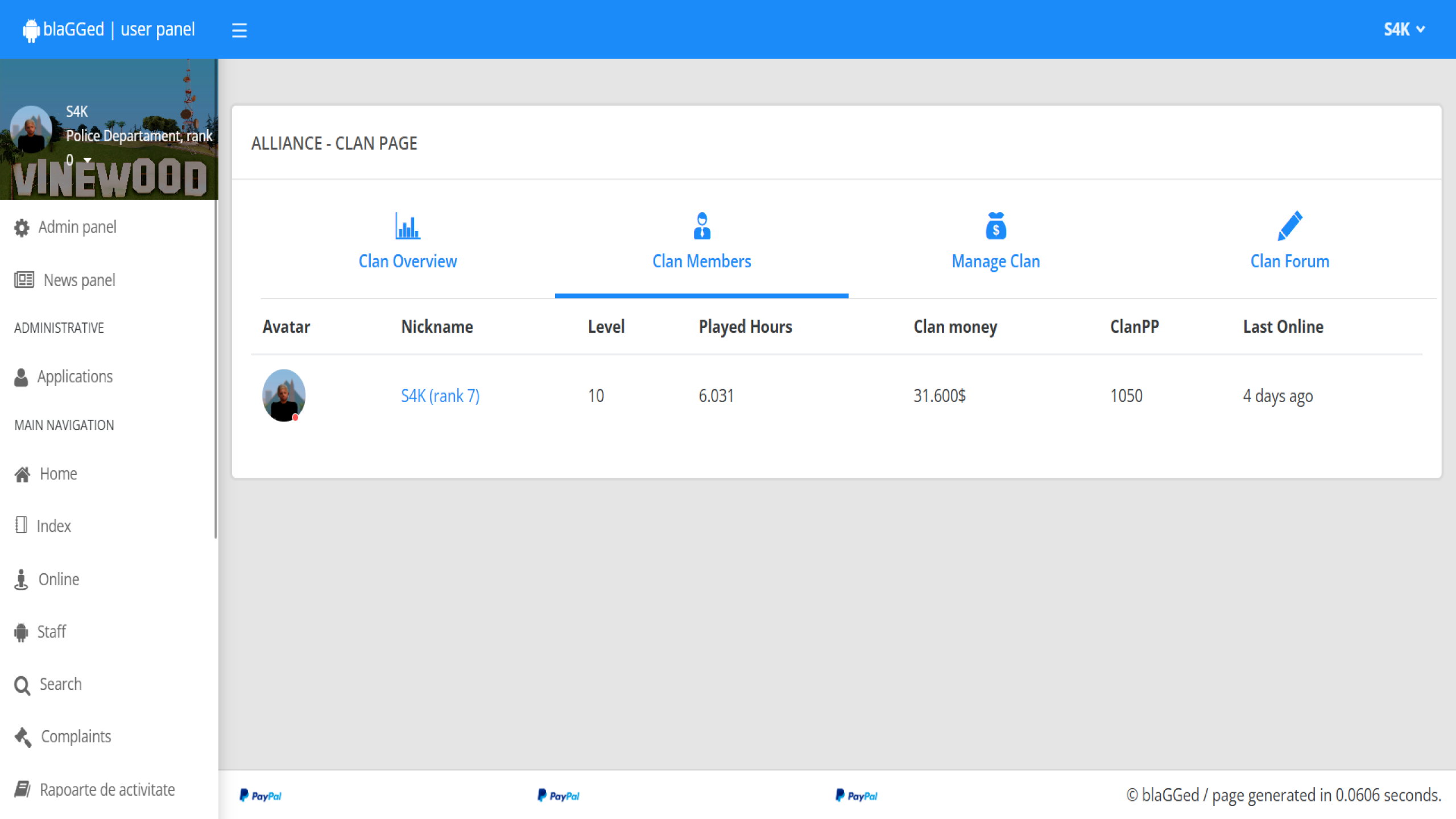Open the S4K (rank 7) member link

click(440, 396)
